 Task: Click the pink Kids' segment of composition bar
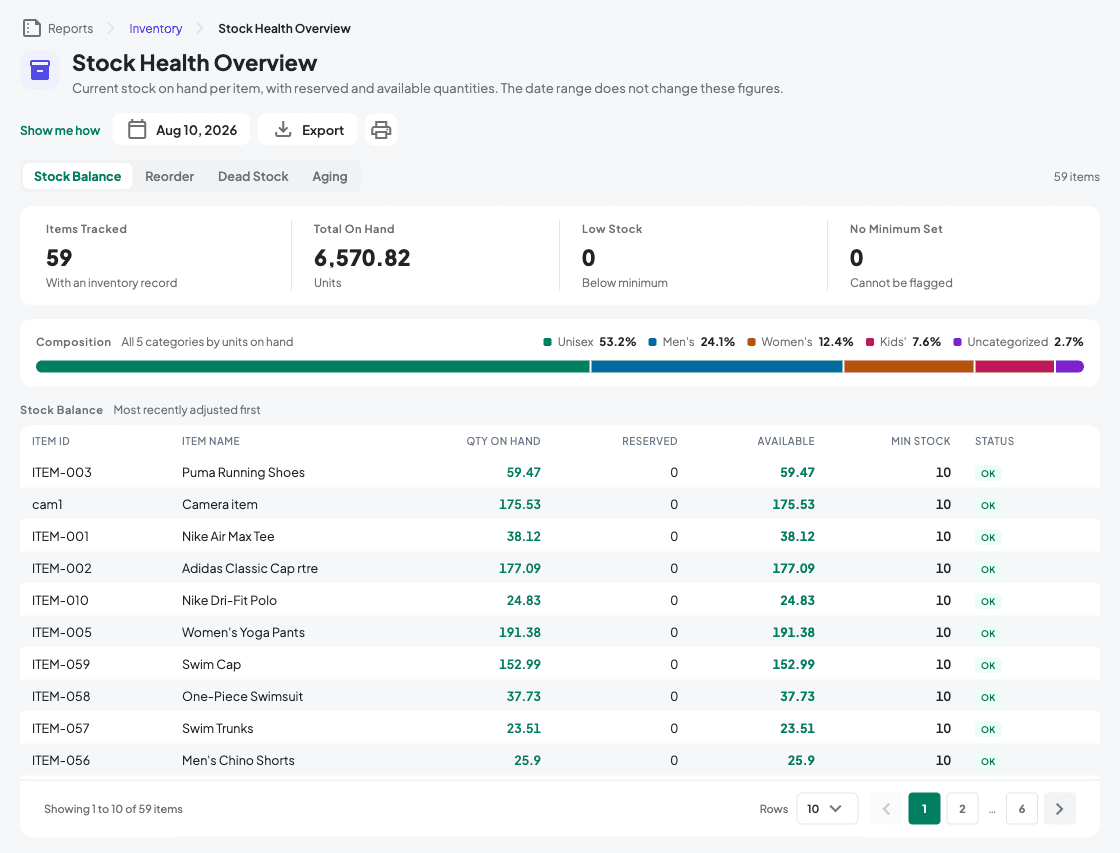click(x=1015, y=366)
